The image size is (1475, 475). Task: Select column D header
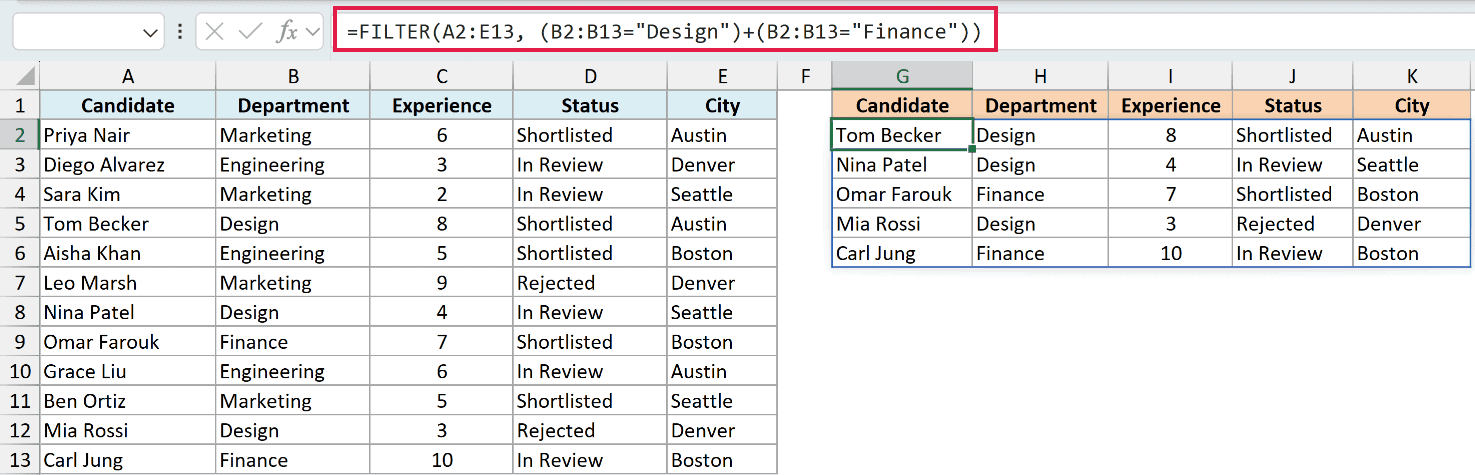coord(590,76)
